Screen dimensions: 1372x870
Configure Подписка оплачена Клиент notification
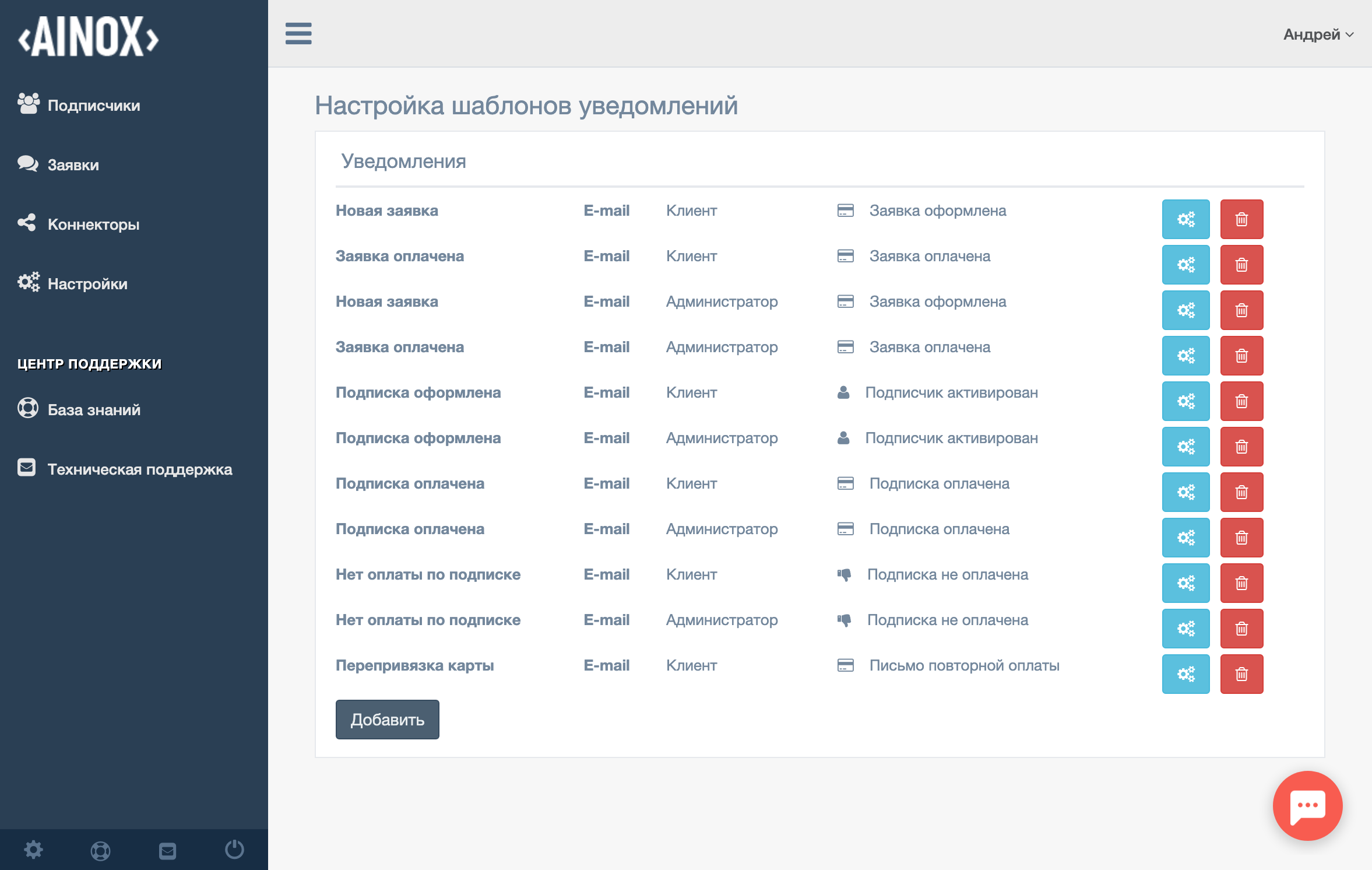pyautogui.click(x=1185, y=492)
